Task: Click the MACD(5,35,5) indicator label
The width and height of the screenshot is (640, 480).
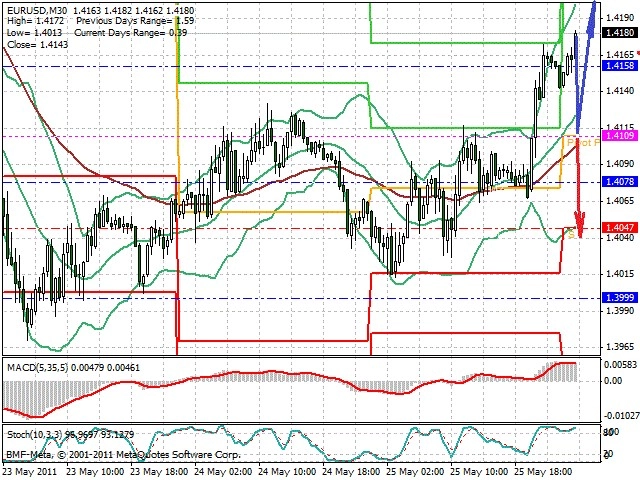Action: (38, 367)
